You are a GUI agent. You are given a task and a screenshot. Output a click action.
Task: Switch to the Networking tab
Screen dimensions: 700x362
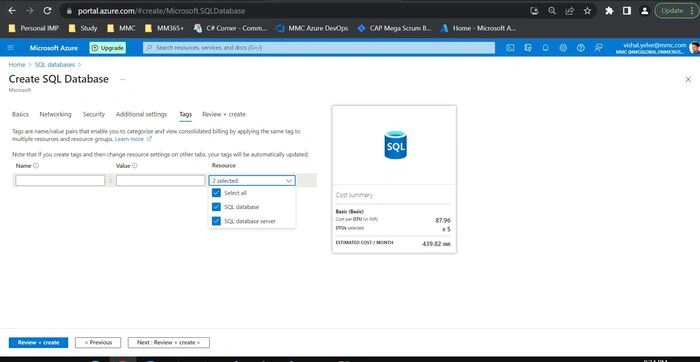click(x=55, y=114)
